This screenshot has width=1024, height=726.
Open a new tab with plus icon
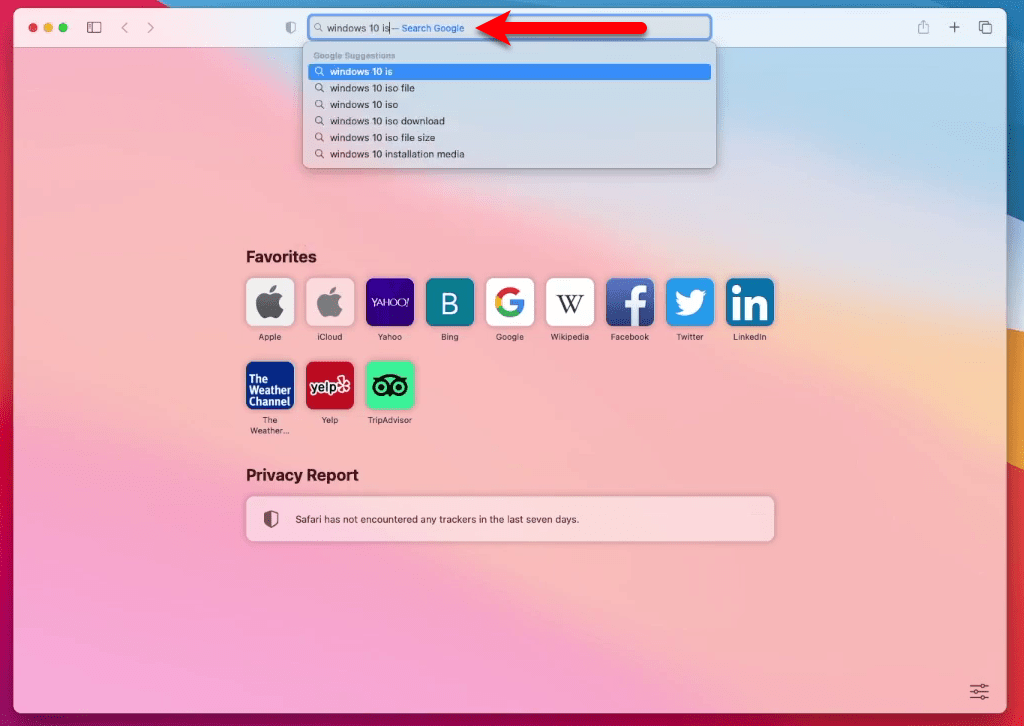tap(954, 27)
